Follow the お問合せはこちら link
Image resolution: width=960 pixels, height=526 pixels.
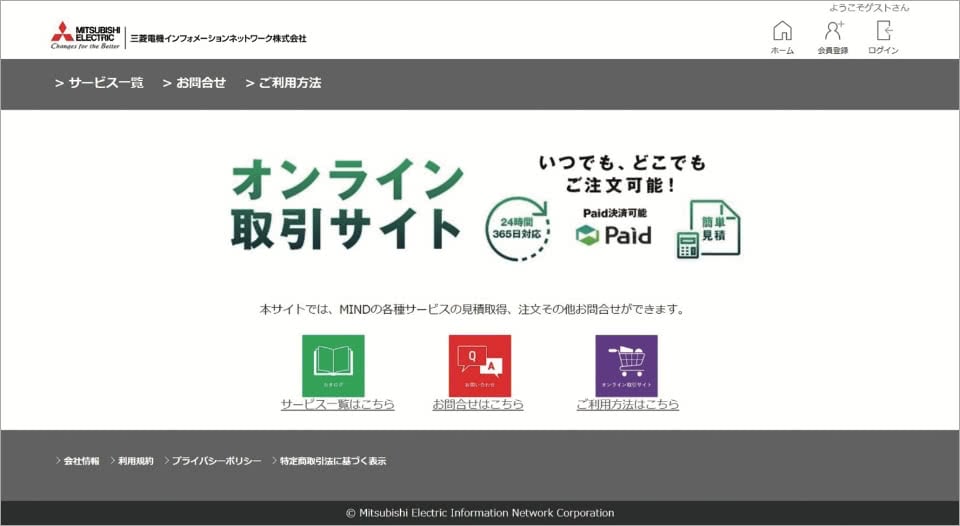(x=478, y=405)
